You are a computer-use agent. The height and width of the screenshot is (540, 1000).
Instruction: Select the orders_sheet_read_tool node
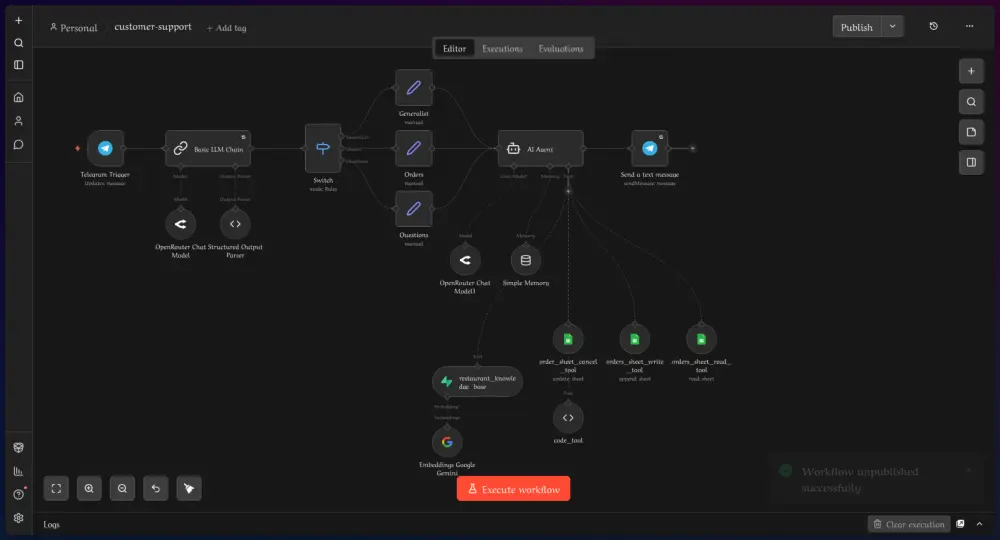tap(701, 340)
